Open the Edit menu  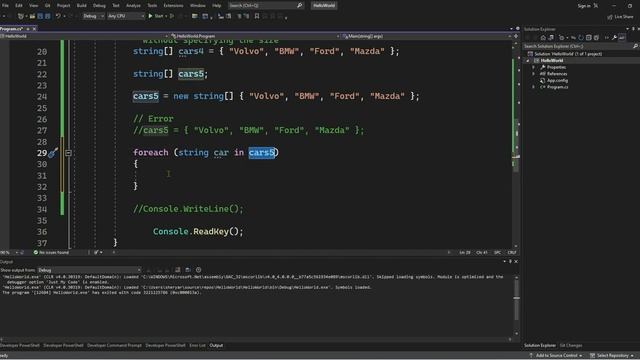(x=19, y=5)
